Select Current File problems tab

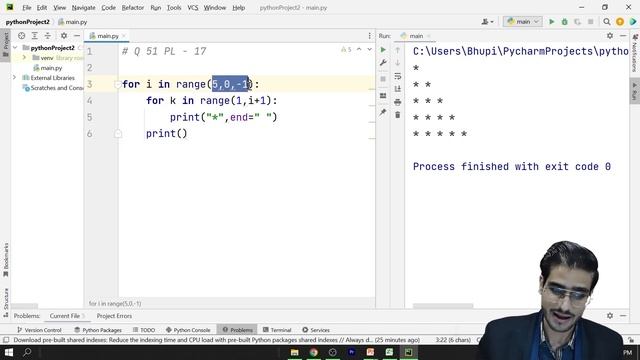click(x=66, y=316)
